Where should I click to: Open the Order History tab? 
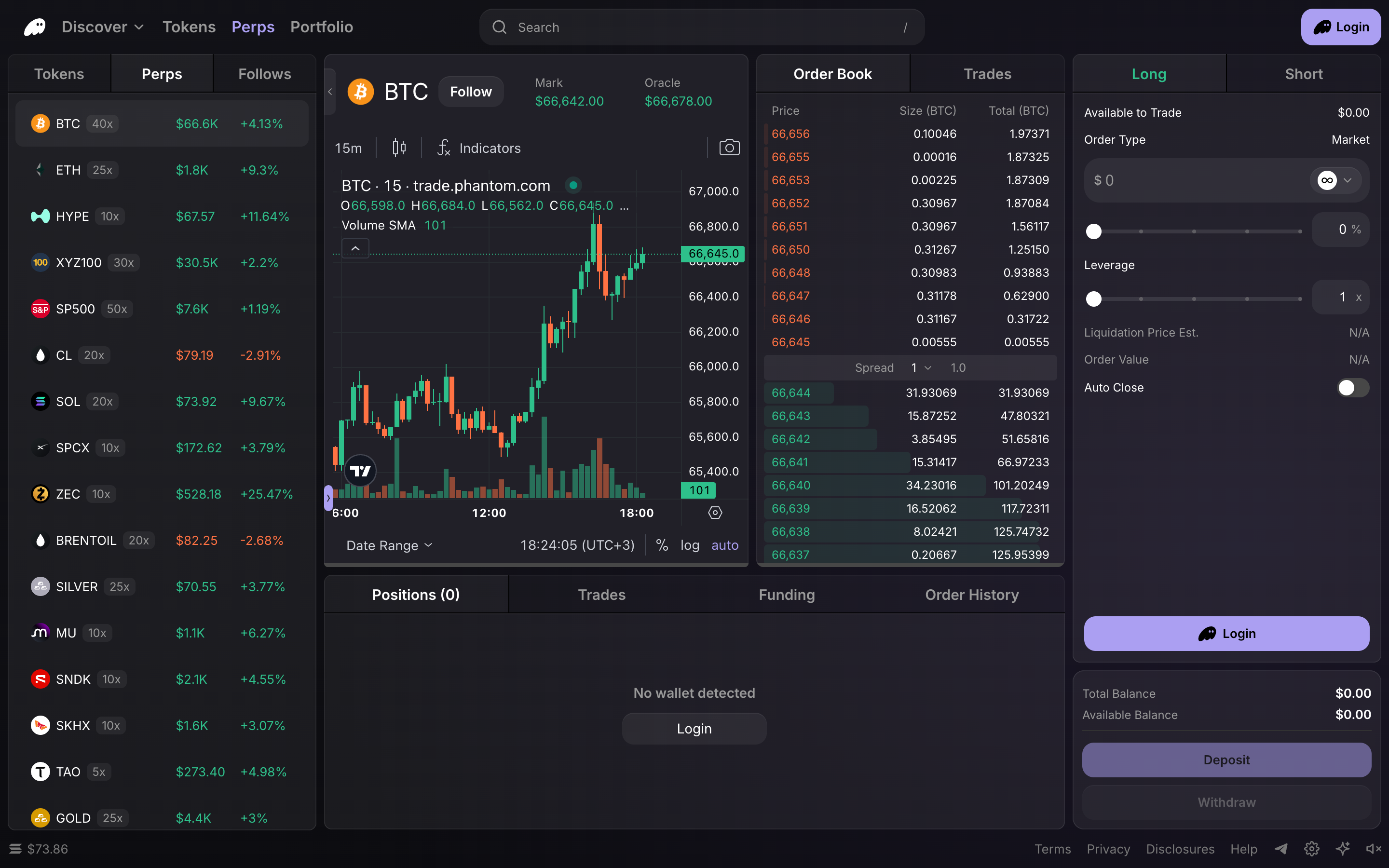point(972,594)
